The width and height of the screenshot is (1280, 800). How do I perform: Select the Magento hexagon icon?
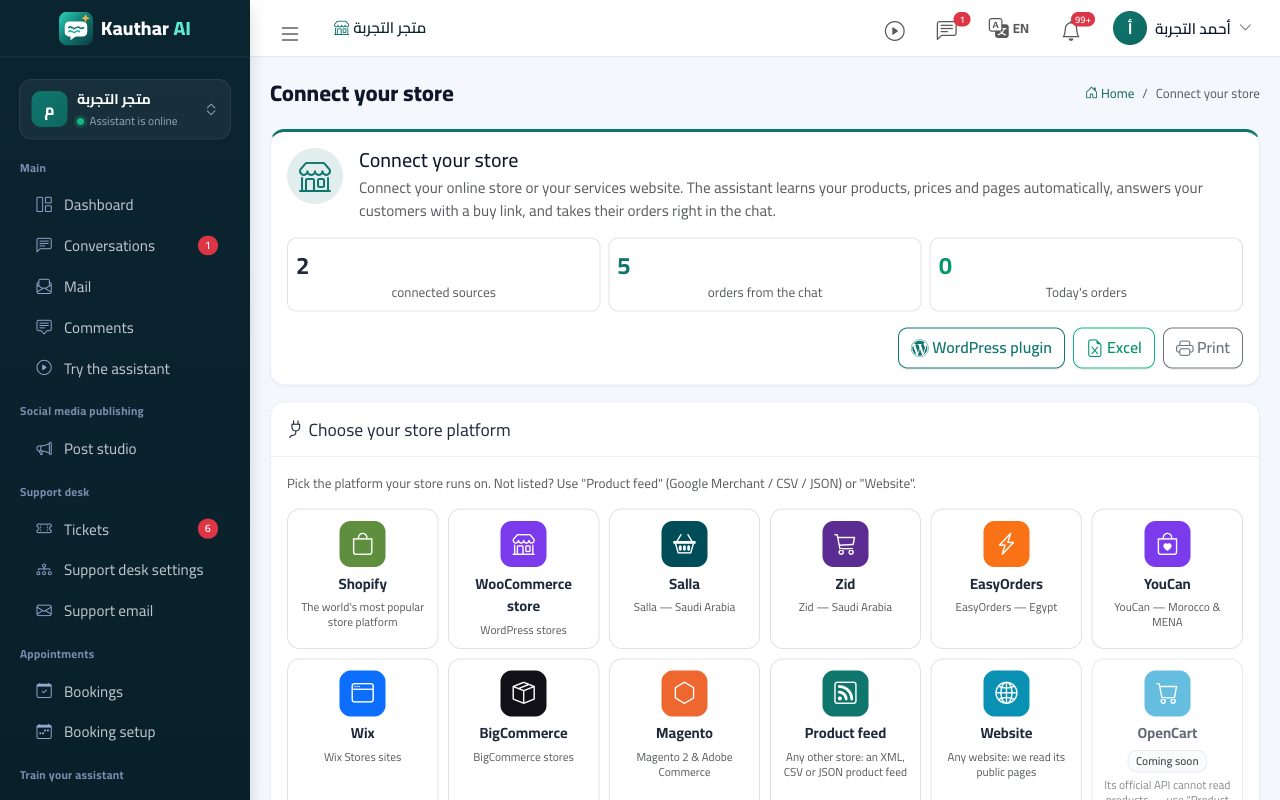pyautogui.click(x=685, y=693)
